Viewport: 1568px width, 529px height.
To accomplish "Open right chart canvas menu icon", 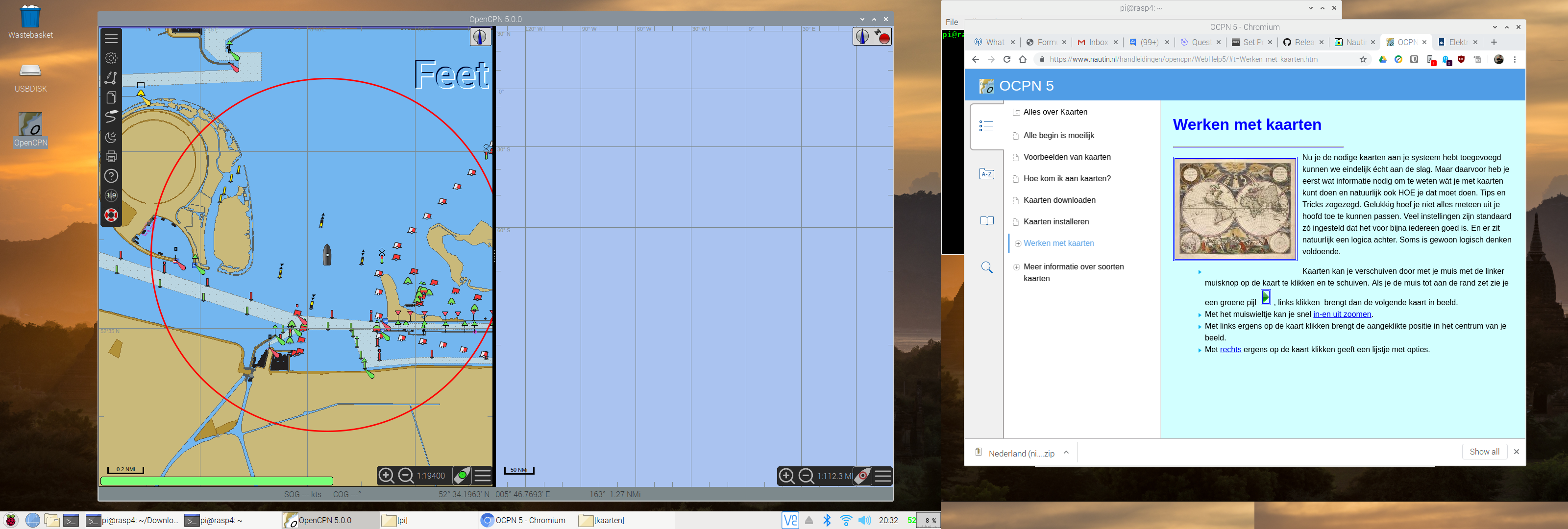I will click(x=882, y=476).
